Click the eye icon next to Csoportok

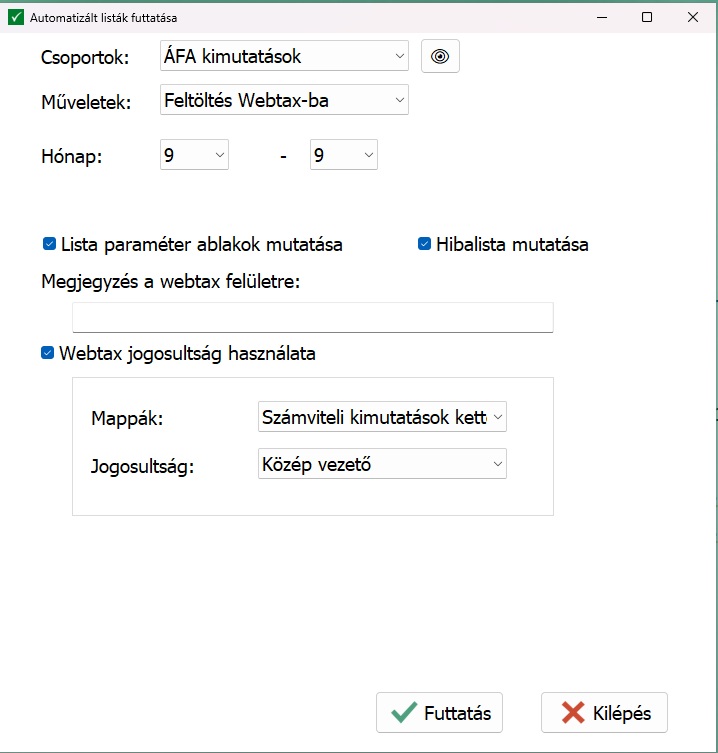coord(440,57)
